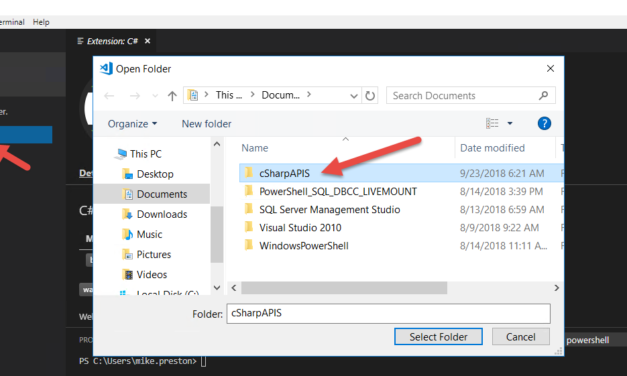
Task: Refresh the Documents folder listing
Action: coord(370,96)
